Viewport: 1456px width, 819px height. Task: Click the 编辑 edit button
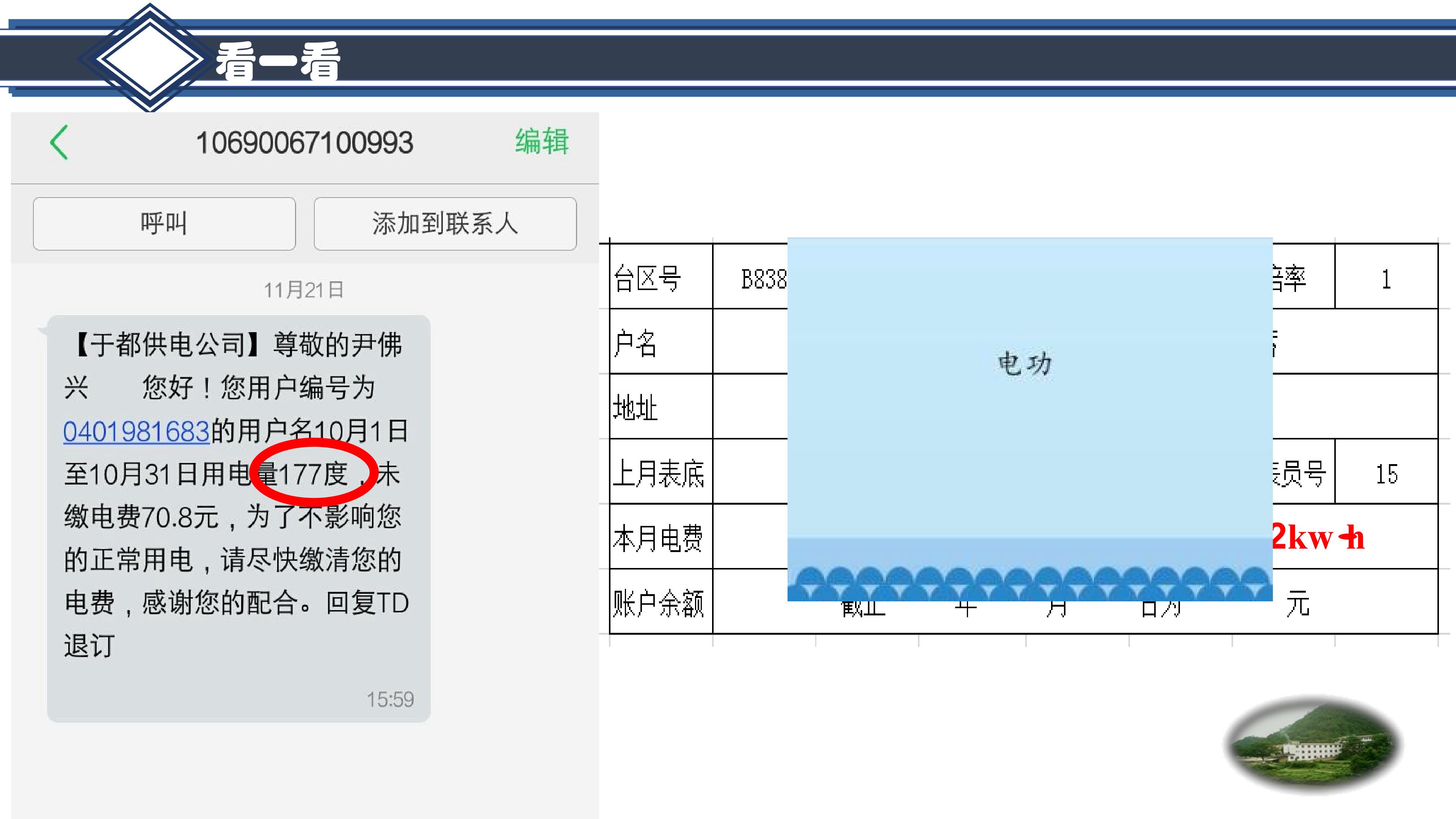click(541, 141)
